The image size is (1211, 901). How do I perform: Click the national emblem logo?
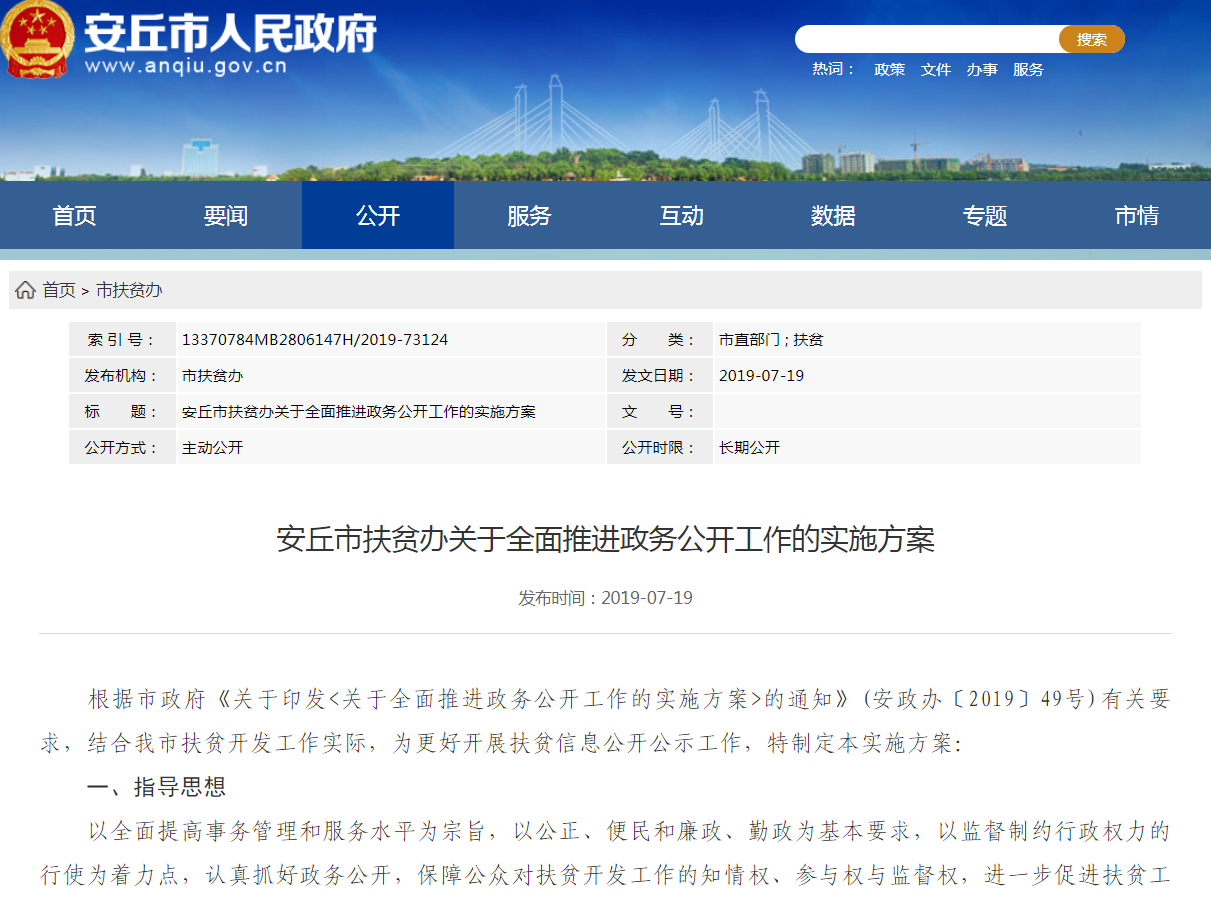(37, 39)
